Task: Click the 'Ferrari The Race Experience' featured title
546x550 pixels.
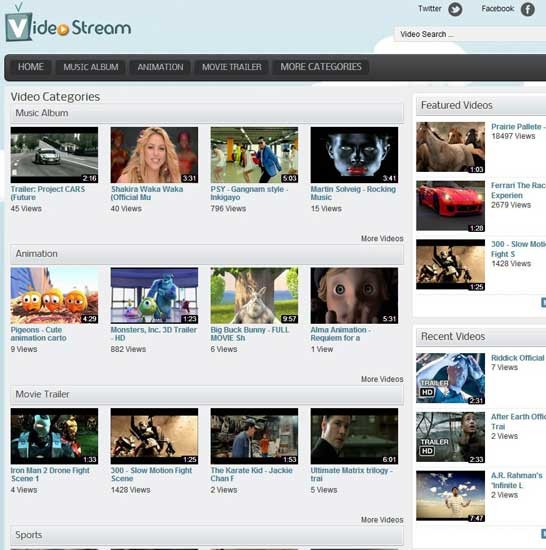Action: click(518, 190)
